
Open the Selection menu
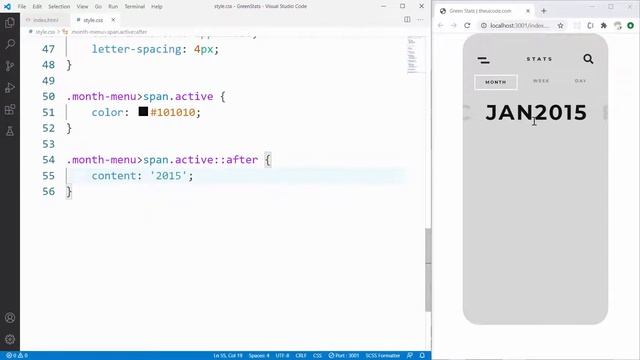[x=59, y=7]
